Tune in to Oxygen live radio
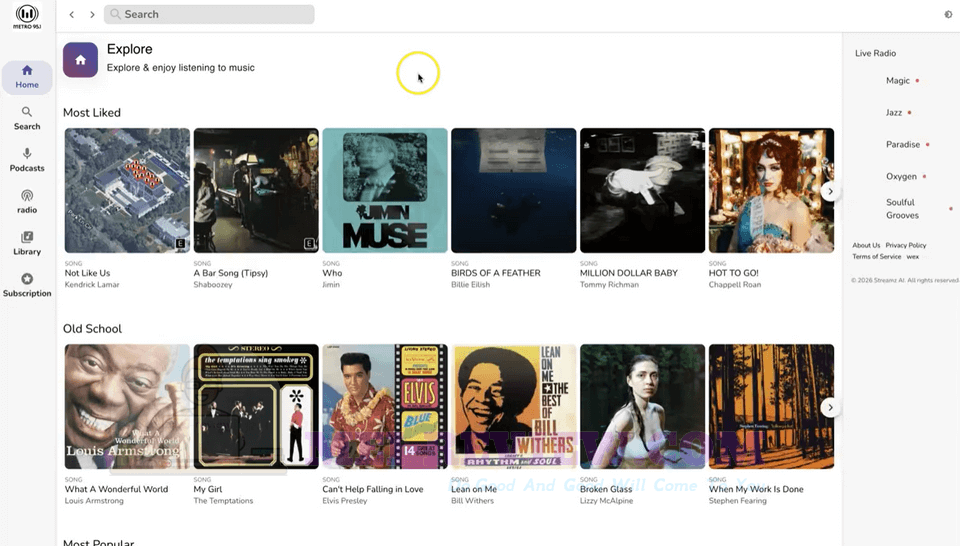 coord(901,176)
